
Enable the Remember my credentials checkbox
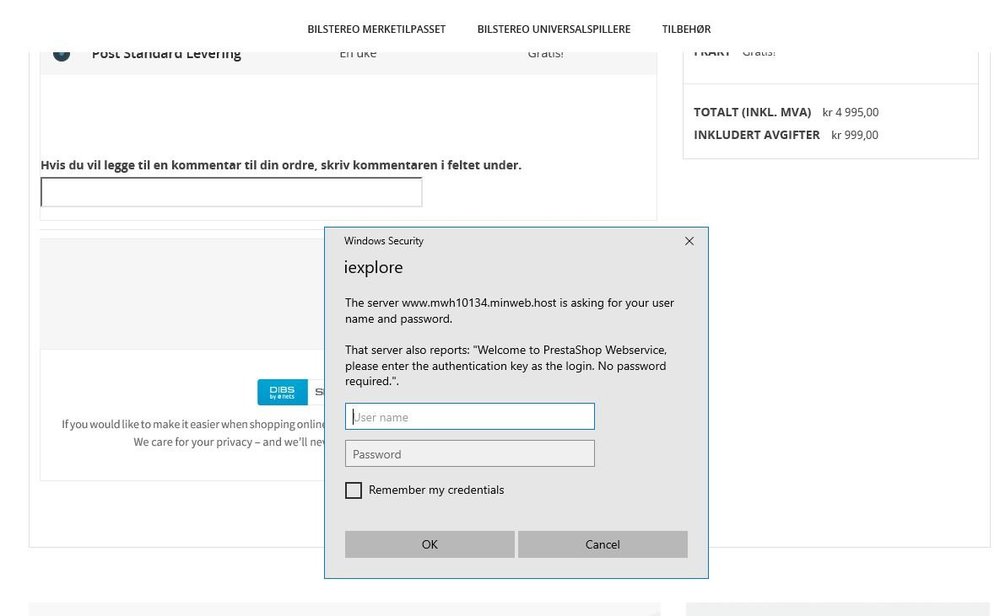tap(353, 490)
